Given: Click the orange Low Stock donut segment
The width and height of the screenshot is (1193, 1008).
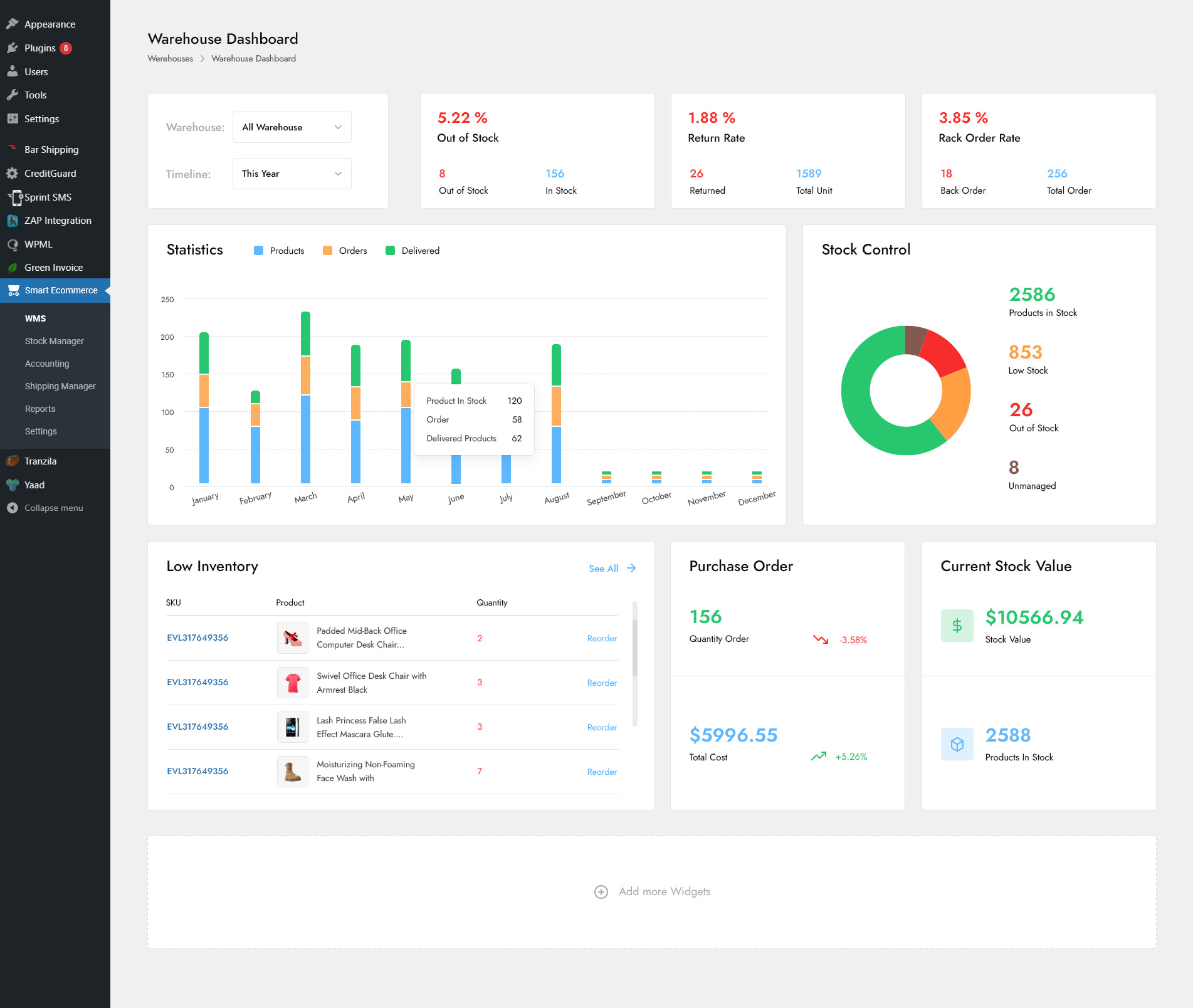Looking at the screenshot, I should (x=953, y=401).
